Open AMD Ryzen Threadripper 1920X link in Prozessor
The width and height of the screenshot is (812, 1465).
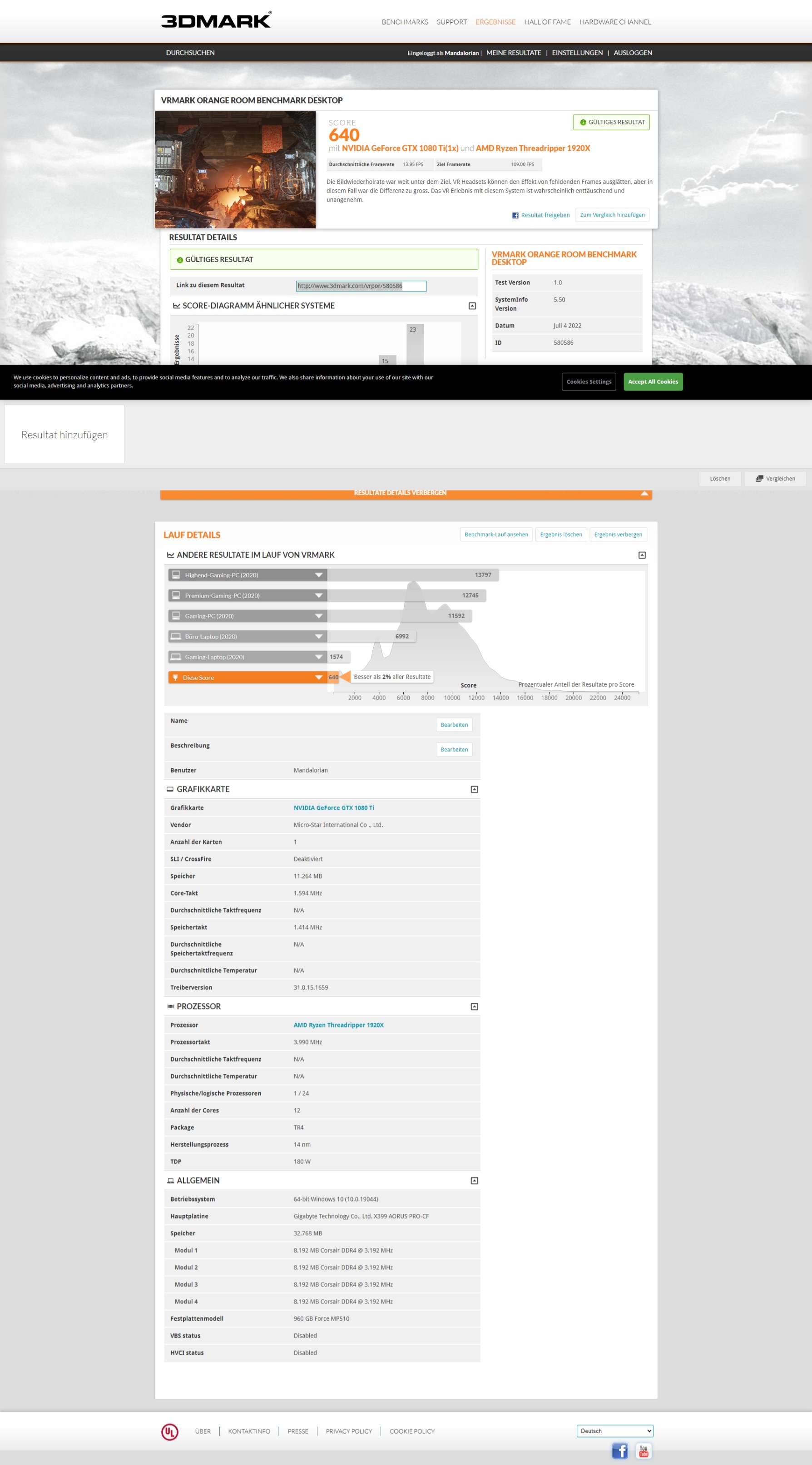point(338,1025)
